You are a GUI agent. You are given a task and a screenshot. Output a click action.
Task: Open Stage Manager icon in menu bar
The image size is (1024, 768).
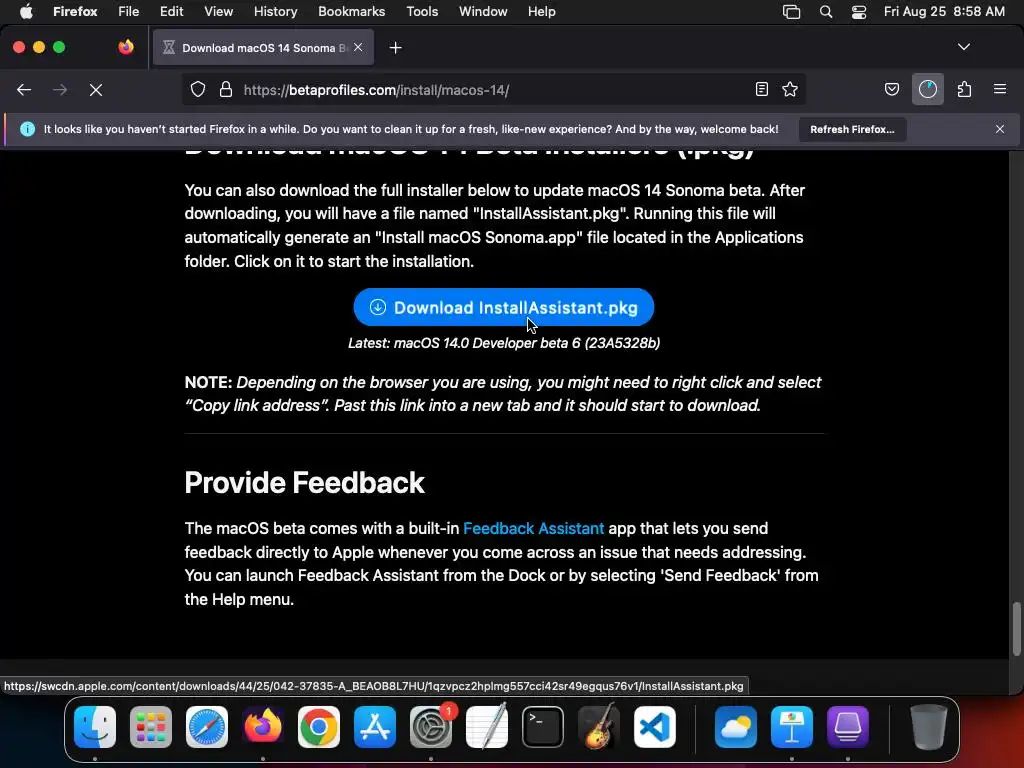(x=792, y=11)
